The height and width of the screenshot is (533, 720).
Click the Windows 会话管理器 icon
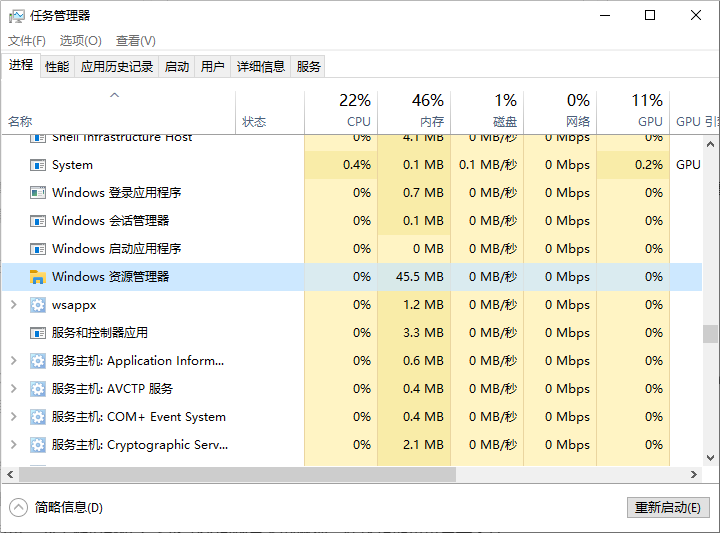pos(38,221)
